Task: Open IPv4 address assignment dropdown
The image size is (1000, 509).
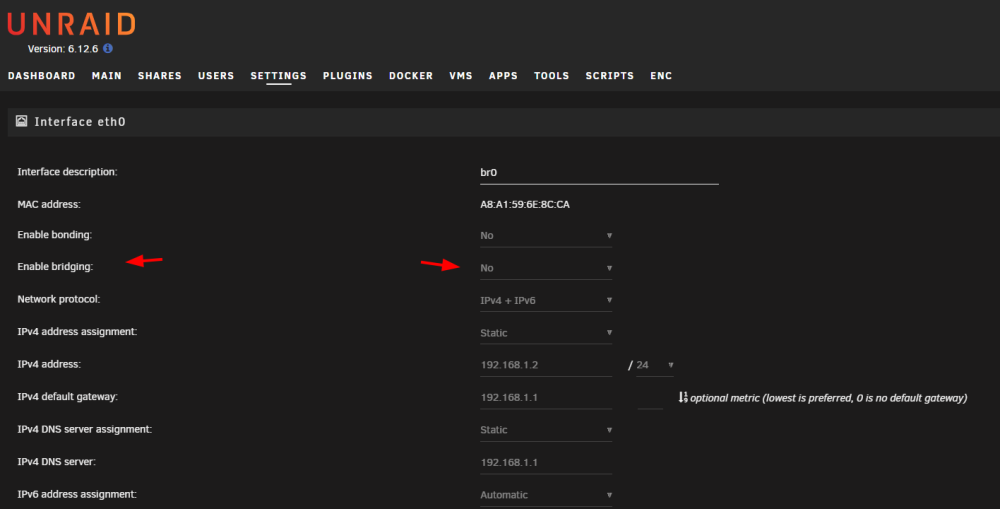Action: (546, 333)
